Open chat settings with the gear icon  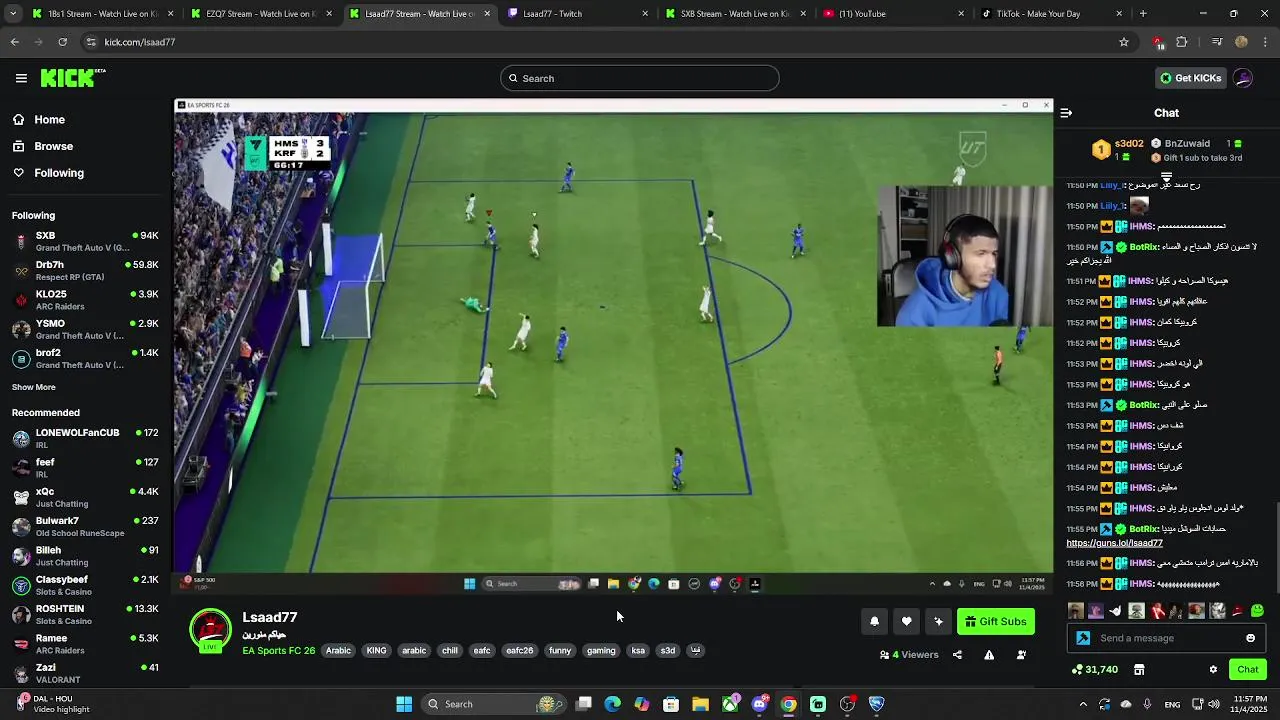1213,669
